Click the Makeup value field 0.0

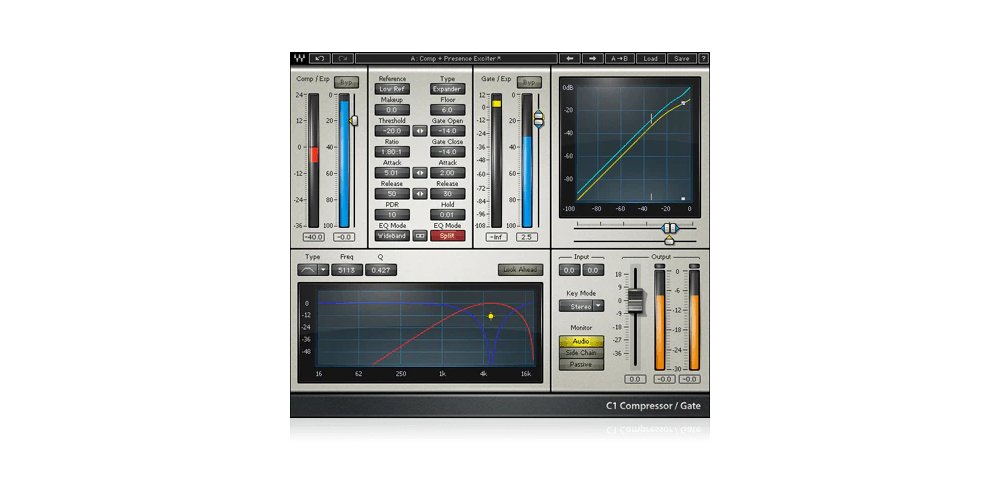point(392,110)
